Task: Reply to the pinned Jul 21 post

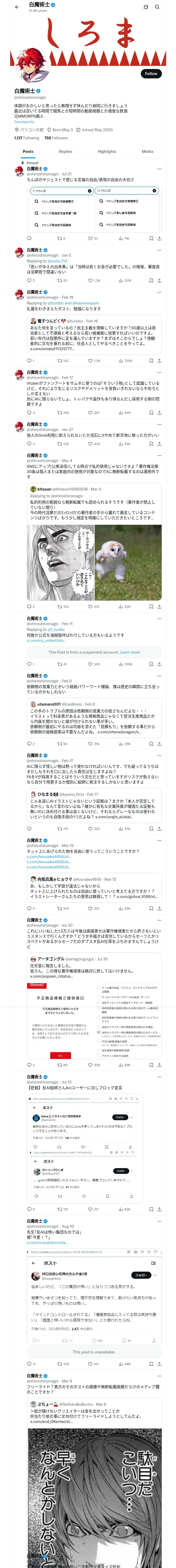Action: (x=29, y=239)
